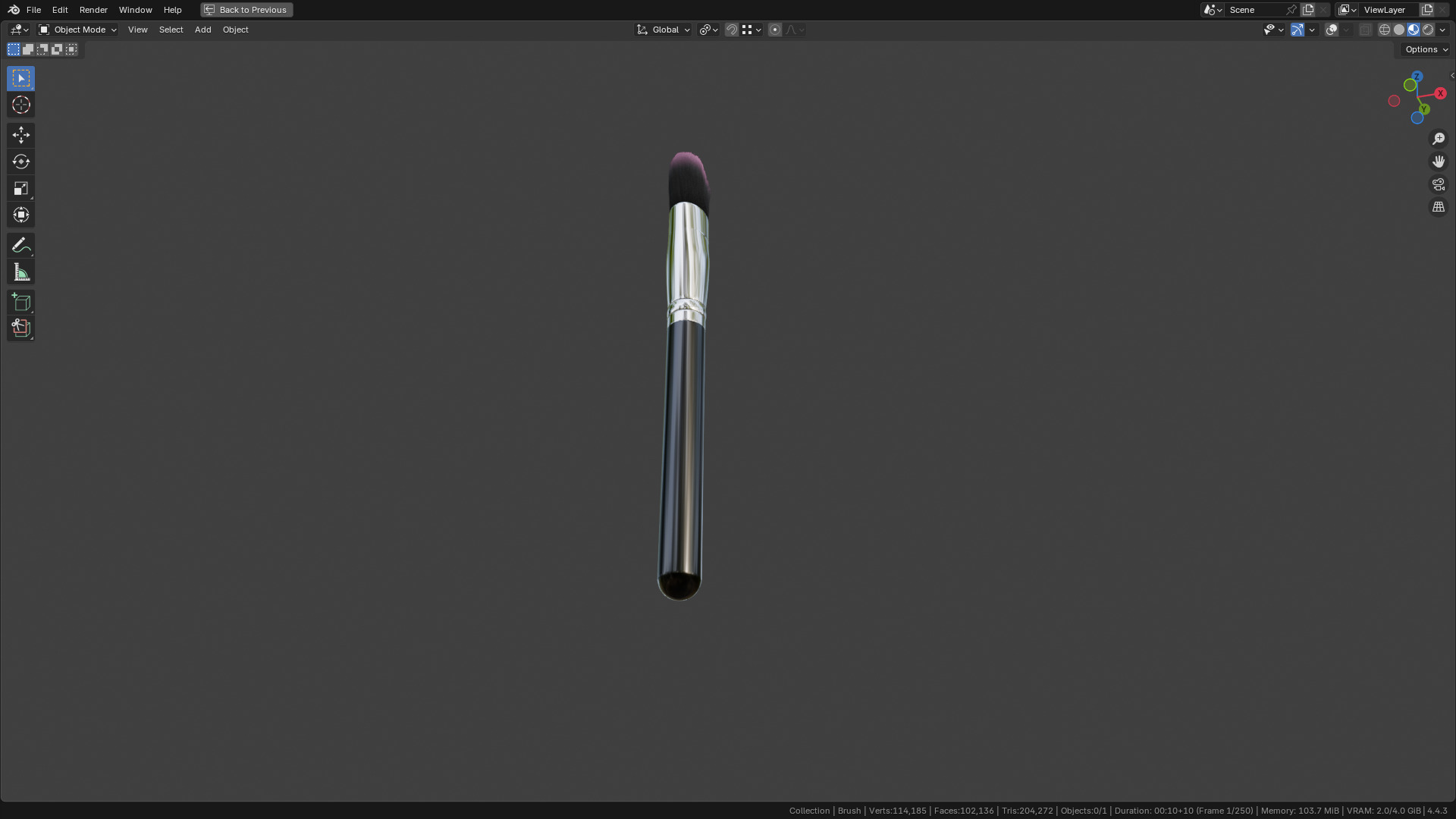Toggle snapping magnet
Screen dimensions: 1456x819
[x=732, y=30]
